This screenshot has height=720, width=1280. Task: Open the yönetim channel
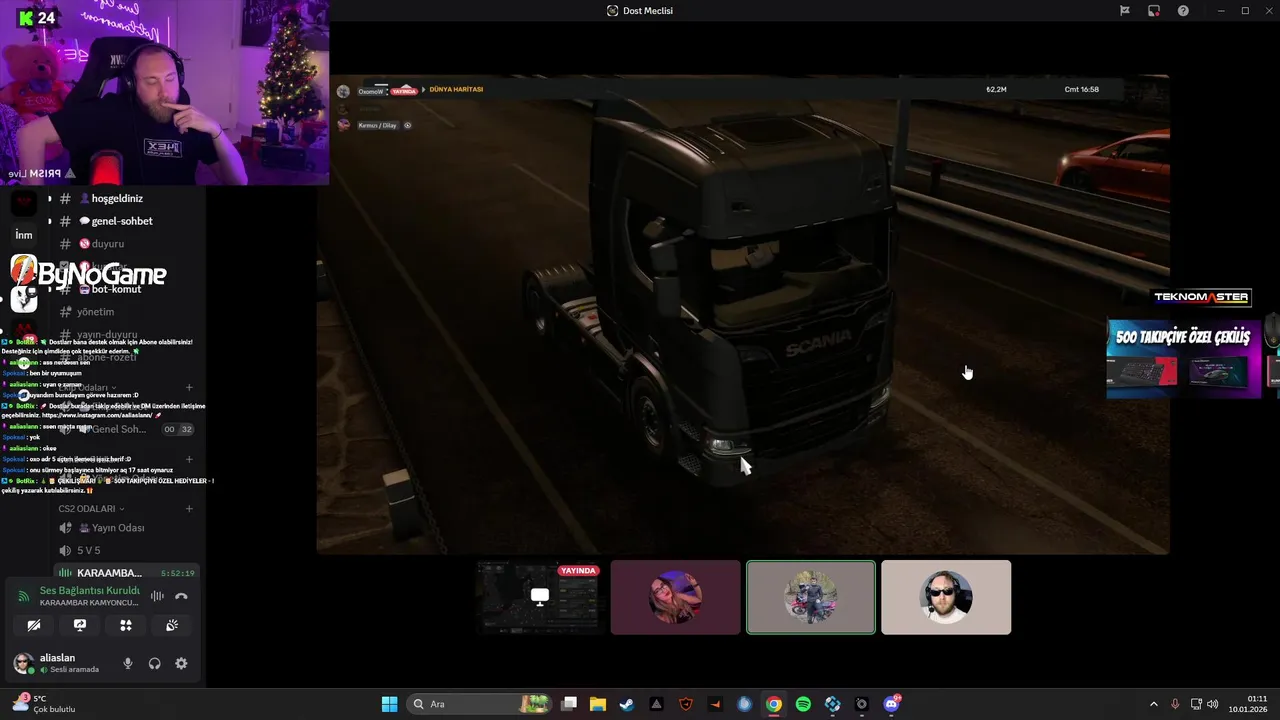[95, 312]
